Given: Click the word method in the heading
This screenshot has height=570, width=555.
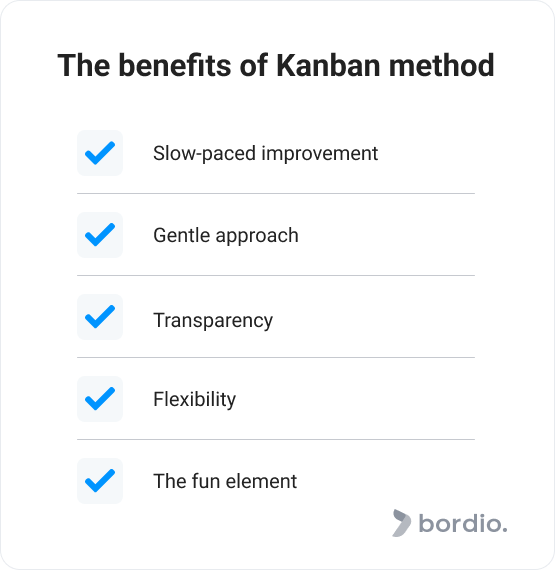Looking at the screenshot, I should (442, 65).
